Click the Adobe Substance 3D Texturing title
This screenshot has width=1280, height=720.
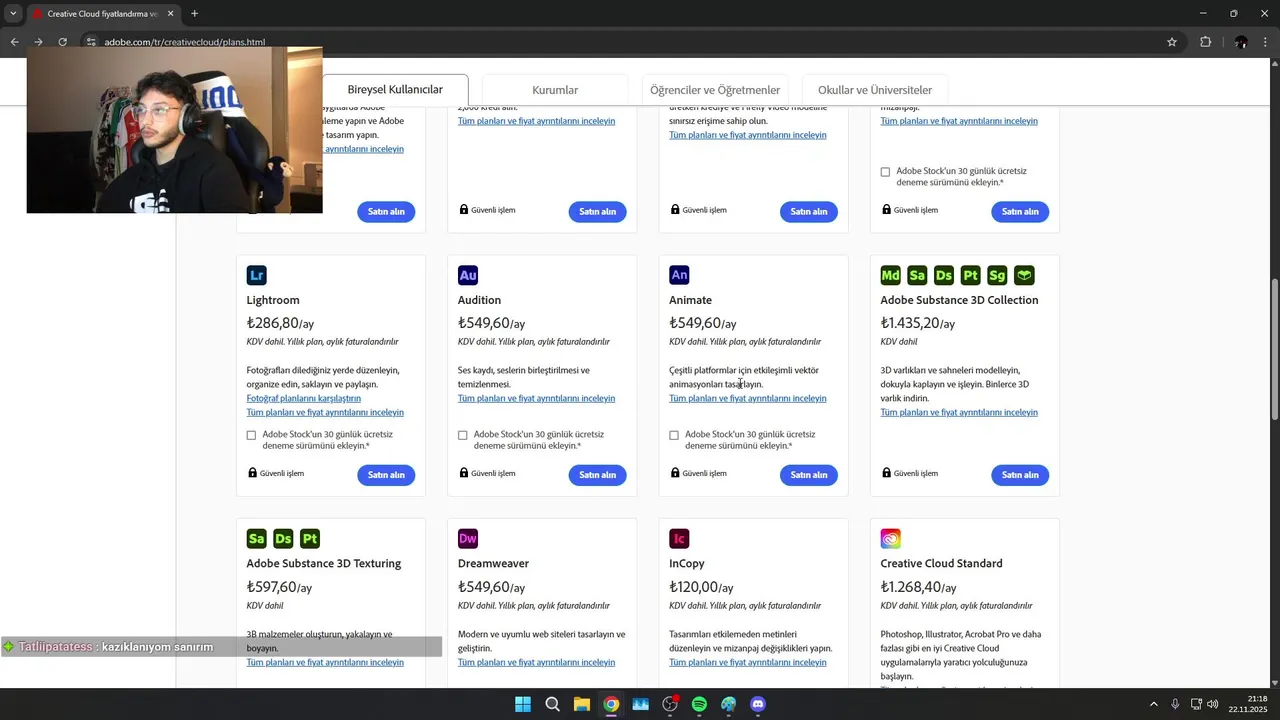324,563
